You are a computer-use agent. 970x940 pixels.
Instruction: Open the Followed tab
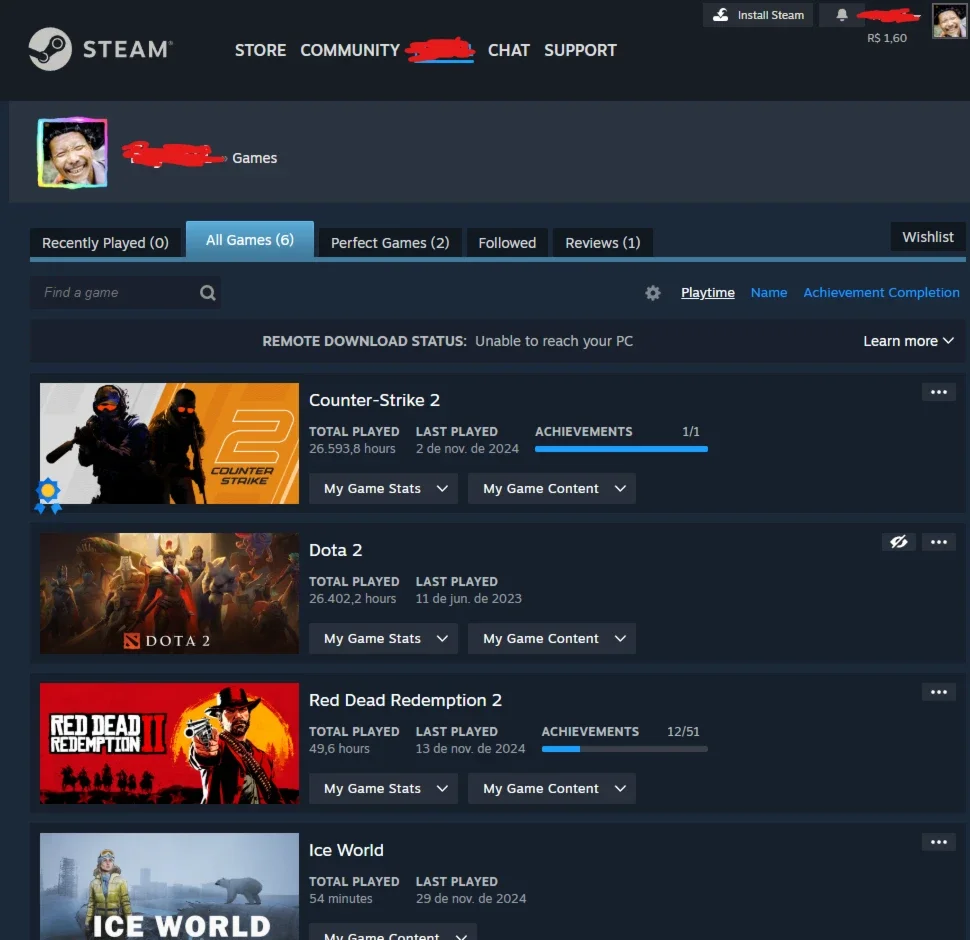[507, 242]
